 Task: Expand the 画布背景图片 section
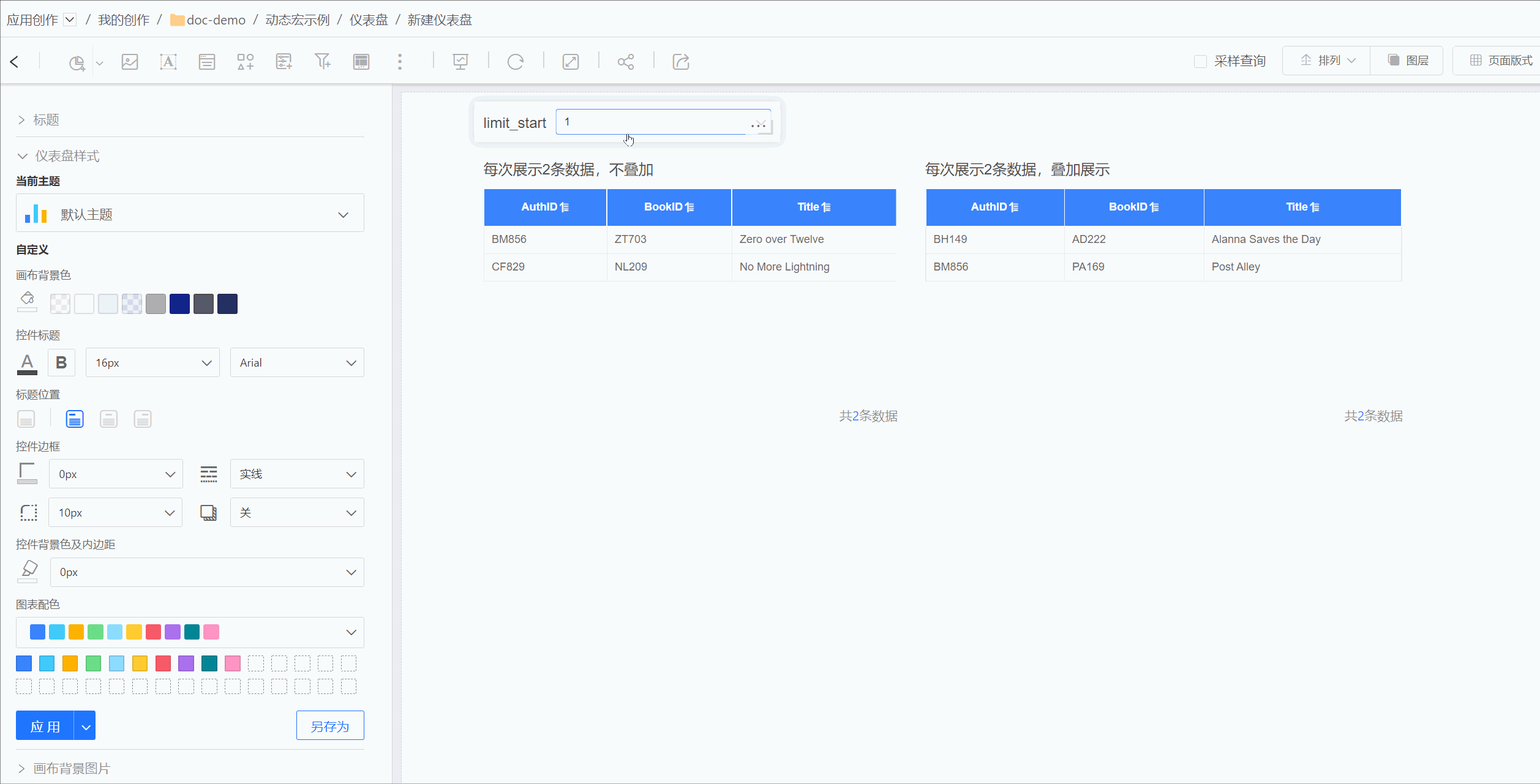tap(71, 768)
